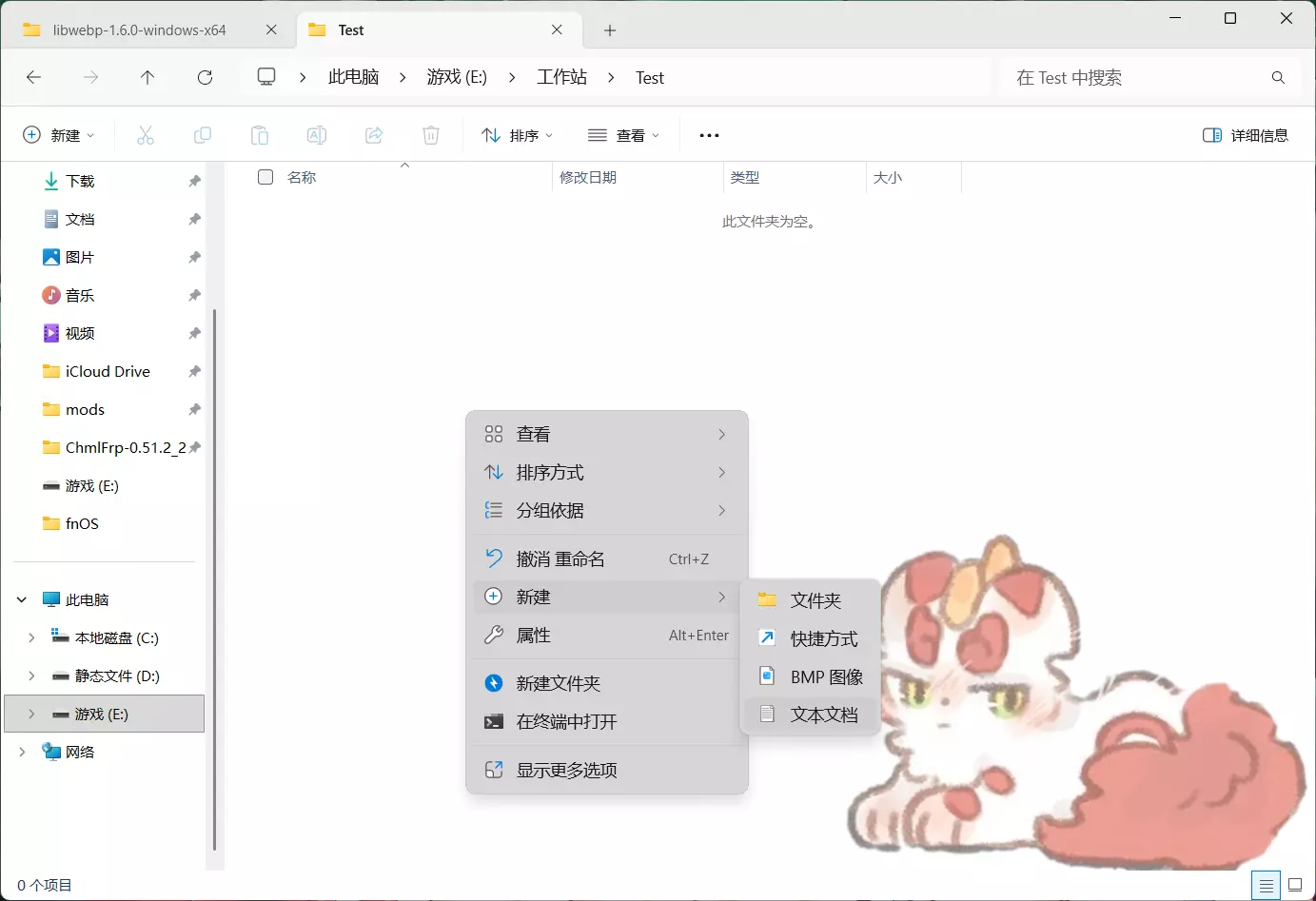Image resolution: width=1316 pixels, height=901 pixels.
Task: Click the Refresh icon in the address bar
Action: coord(205,77)
